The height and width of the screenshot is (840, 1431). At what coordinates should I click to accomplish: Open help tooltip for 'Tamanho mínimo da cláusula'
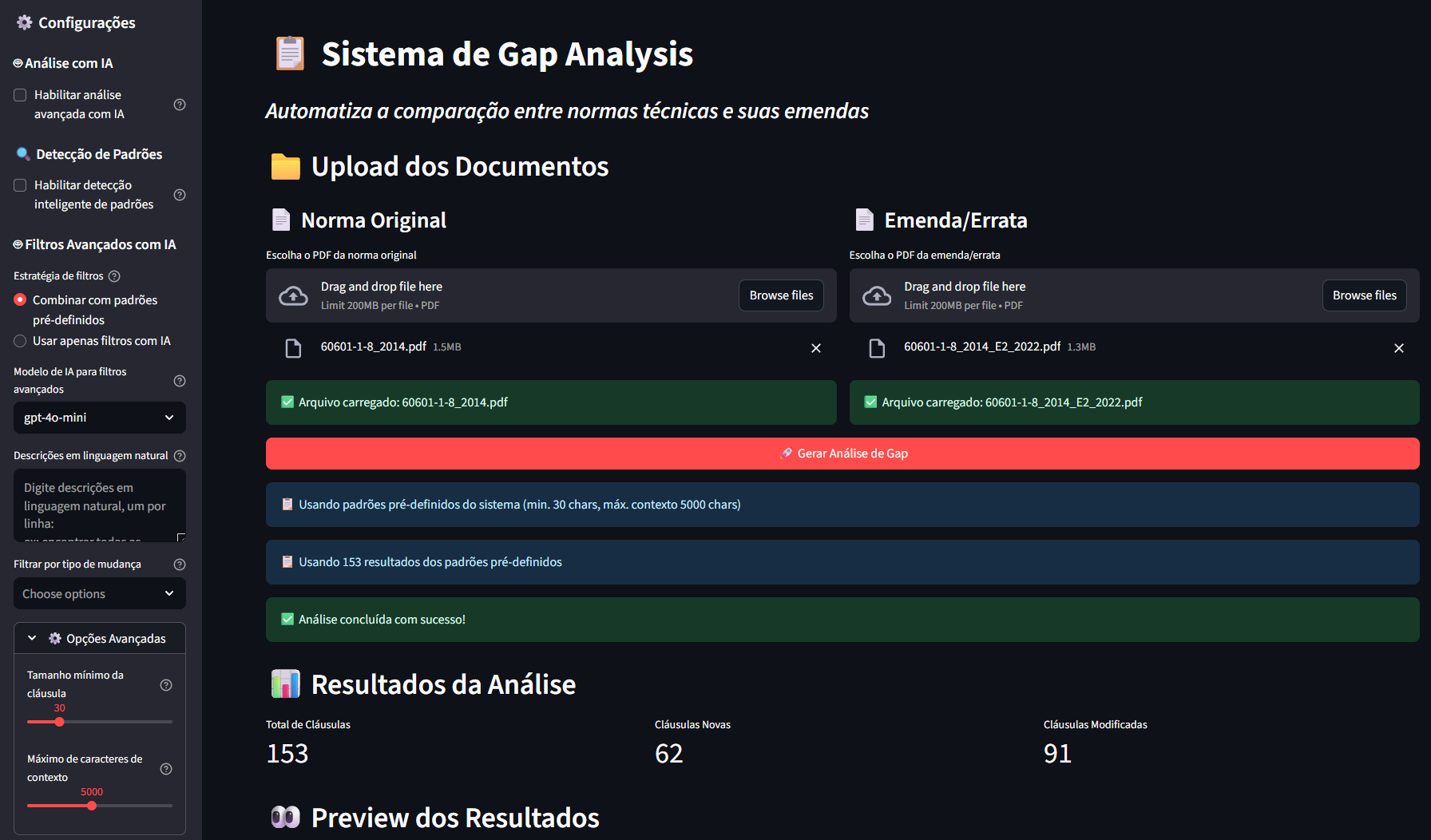coord(166,684)
